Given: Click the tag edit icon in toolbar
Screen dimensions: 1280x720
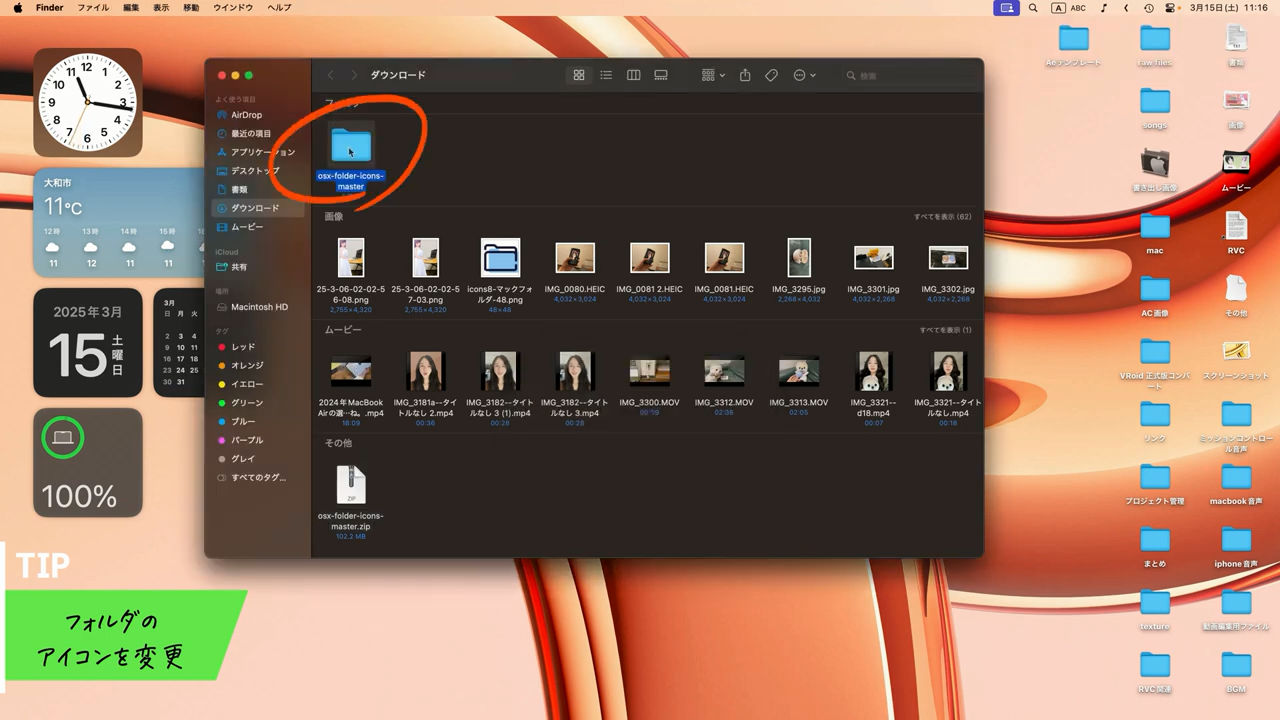Looking at the screenshot, I should 771,75.
